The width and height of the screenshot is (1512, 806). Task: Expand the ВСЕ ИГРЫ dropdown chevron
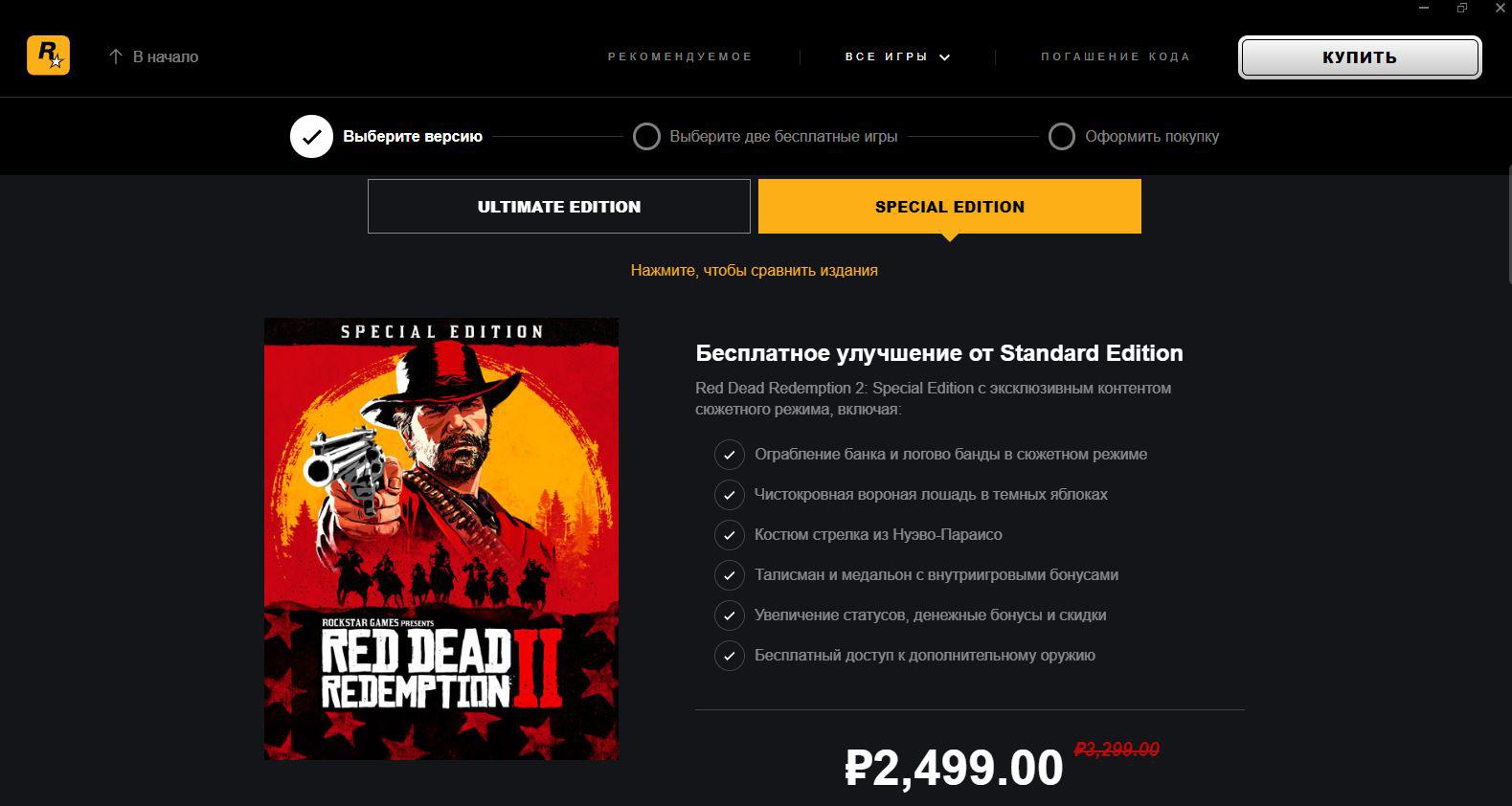[945, 57]
